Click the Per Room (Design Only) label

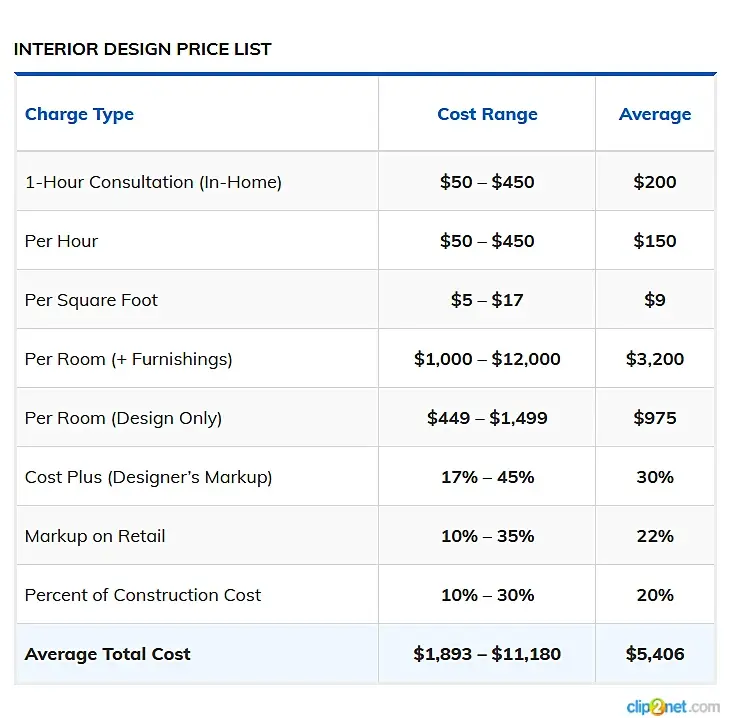point(123,418)
